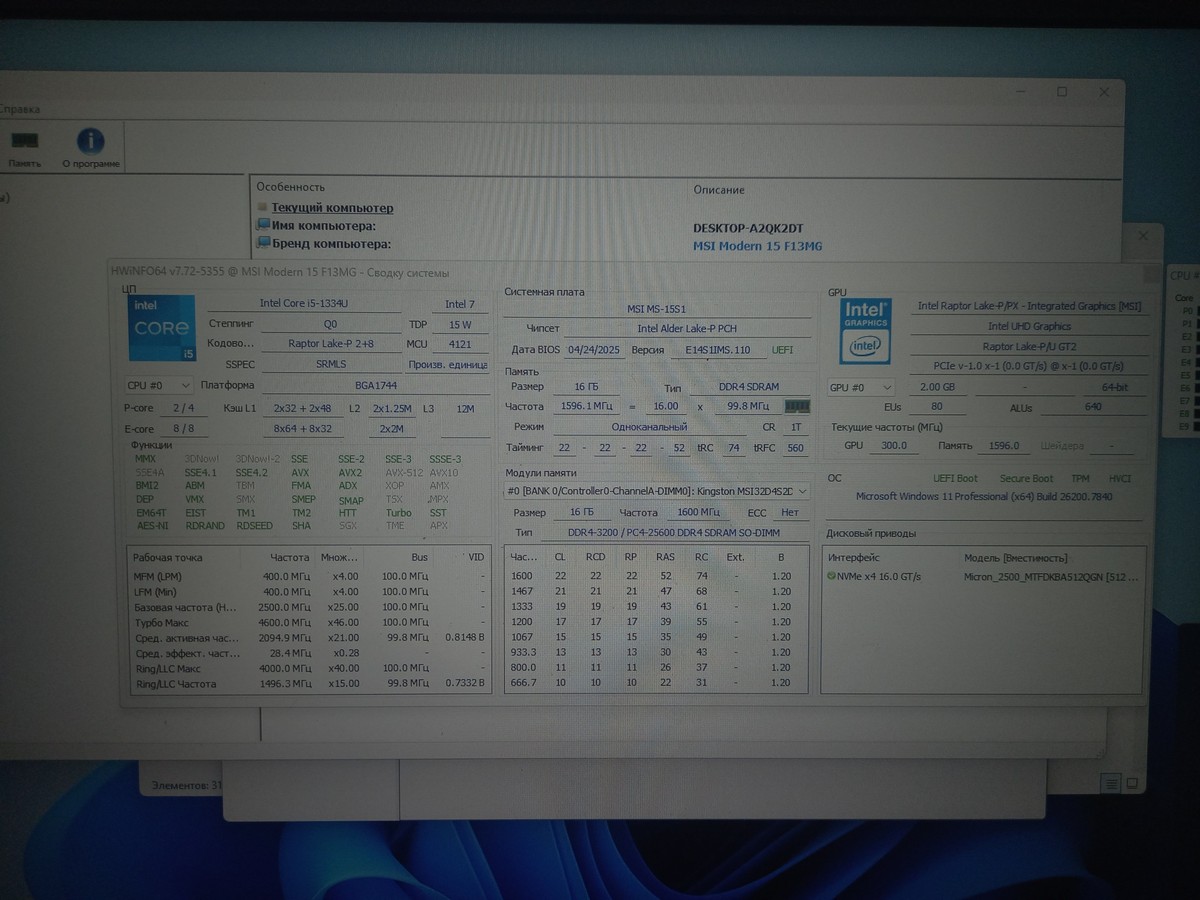Click the 1467 row in memory timings table
This screenshot has height=900, width=1200.
click(x=656, y=592)
